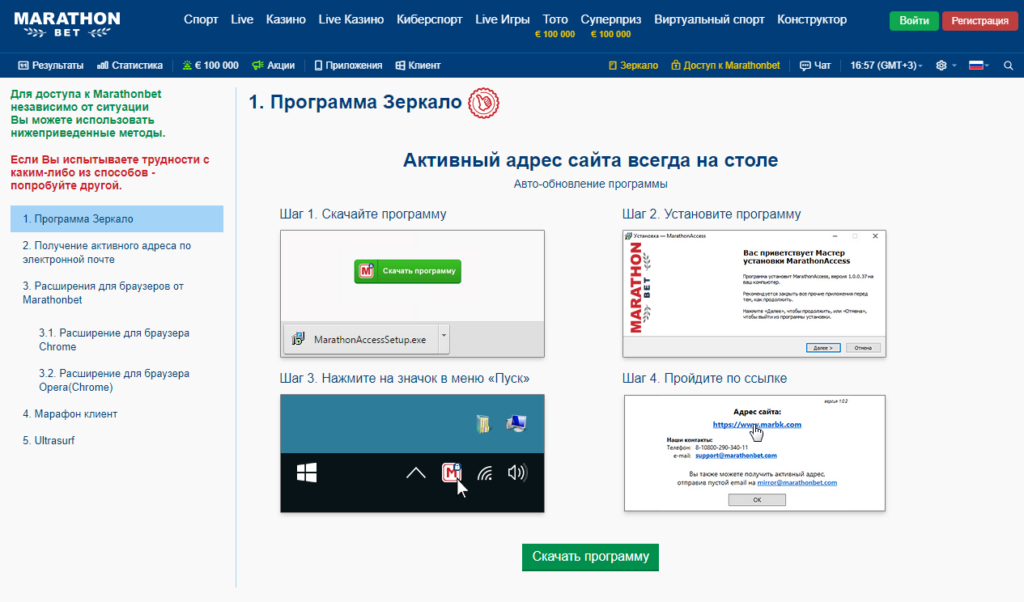Open the language flag selector
The image size is (1024, 602).
[x=978, y=65]
